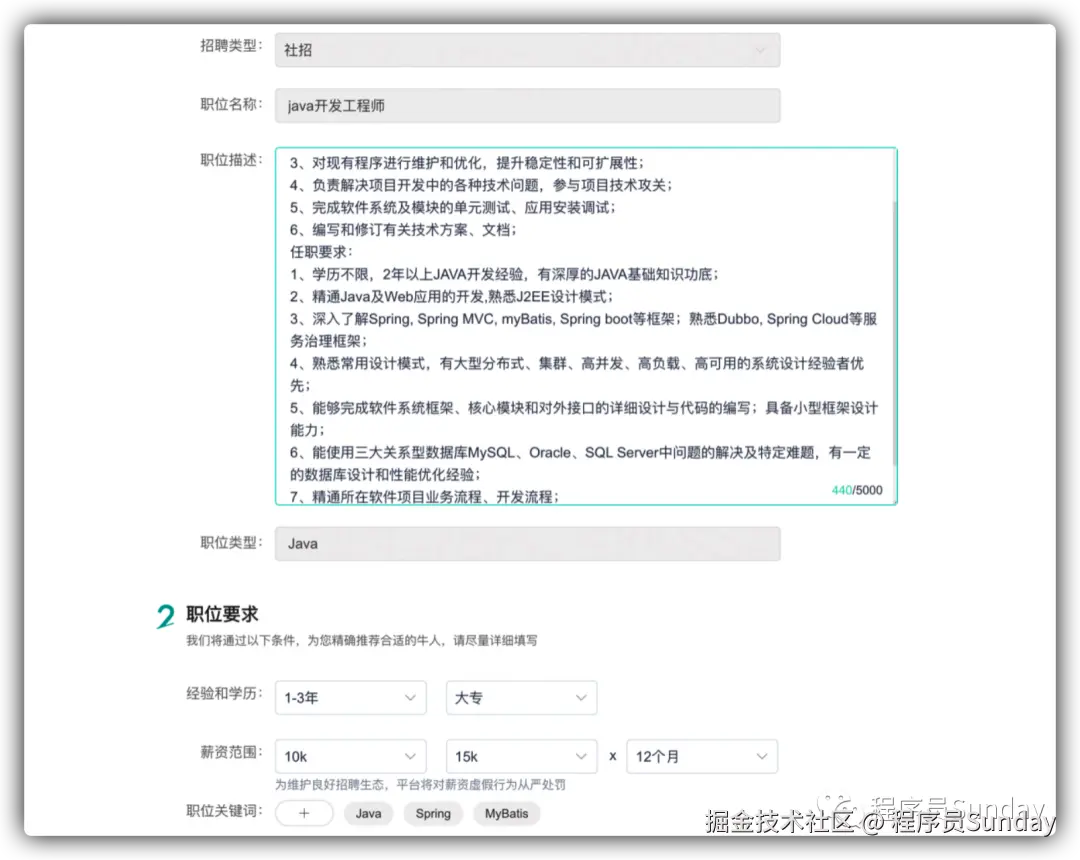
Task: Select the Java keyword tag
Action: coord(368,813)
